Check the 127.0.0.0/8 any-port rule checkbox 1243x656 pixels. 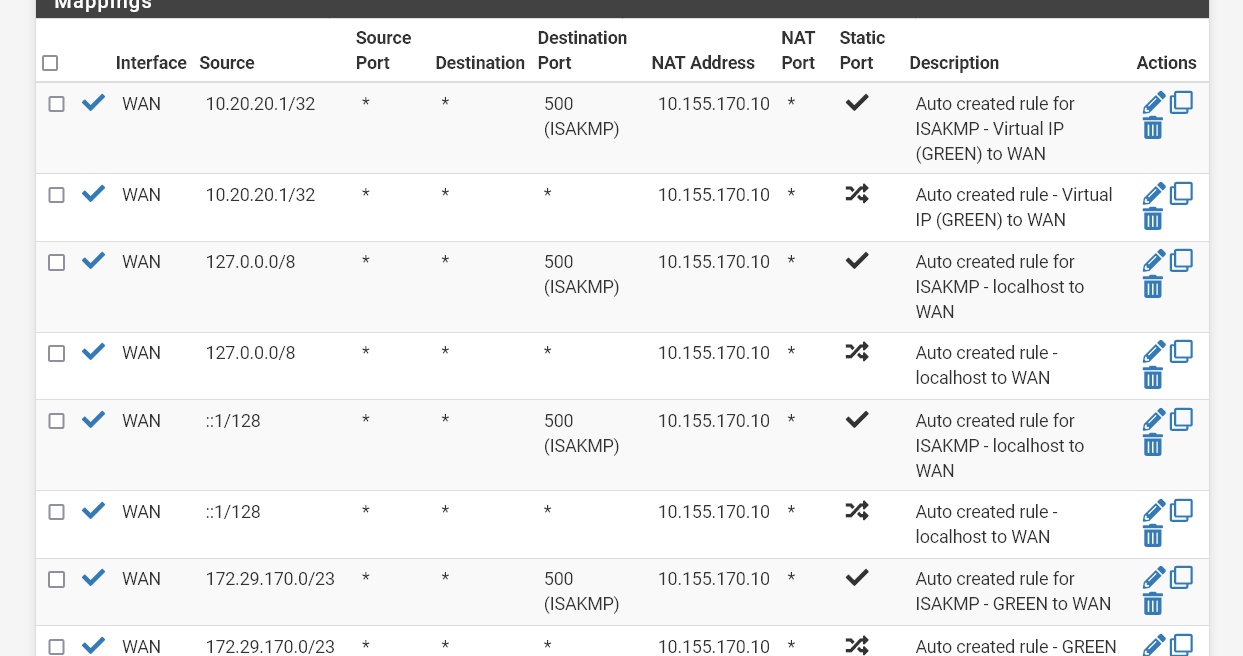[57, 353]
